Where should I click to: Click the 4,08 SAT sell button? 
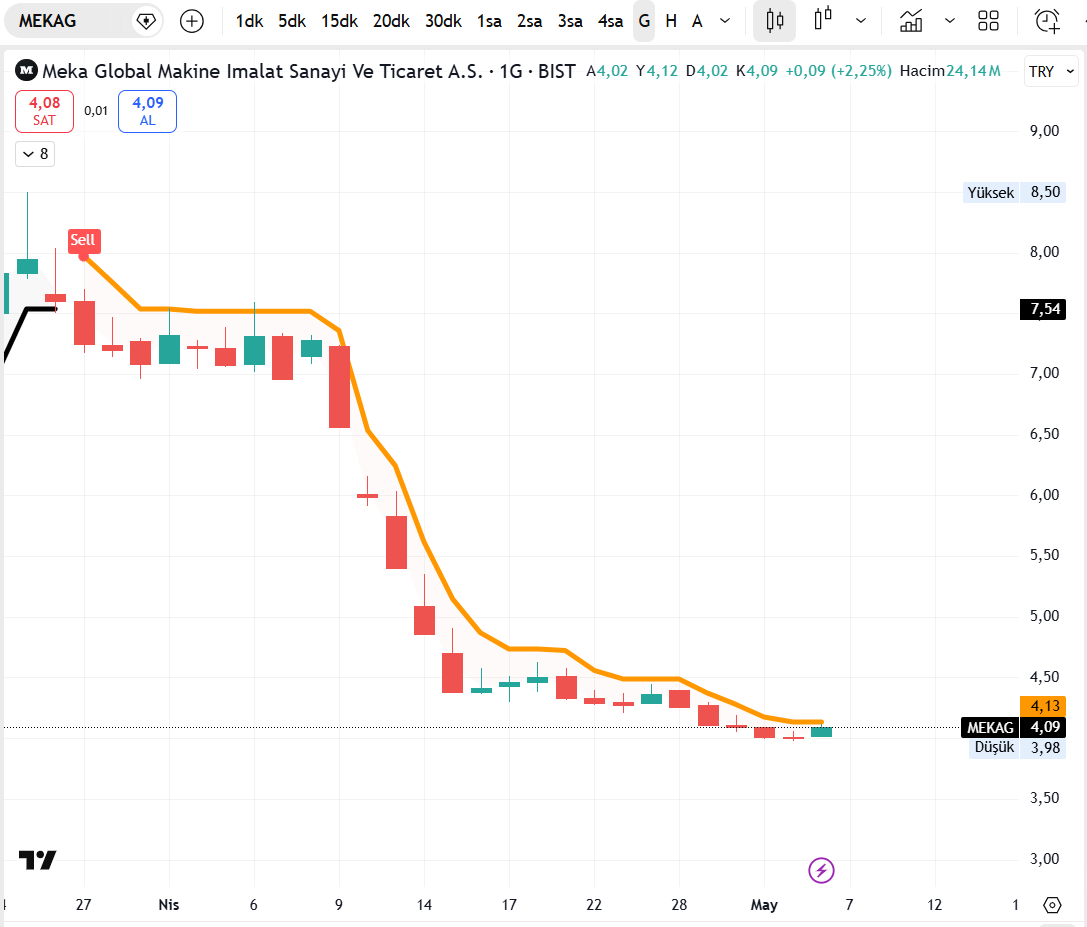coord(44,111)
